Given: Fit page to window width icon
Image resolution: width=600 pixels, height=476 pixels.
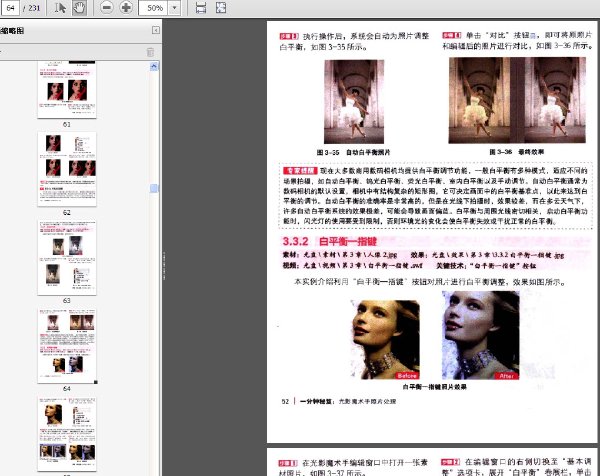Looking at the screenshot, I should pyautogui.click(x=201, y=8).
